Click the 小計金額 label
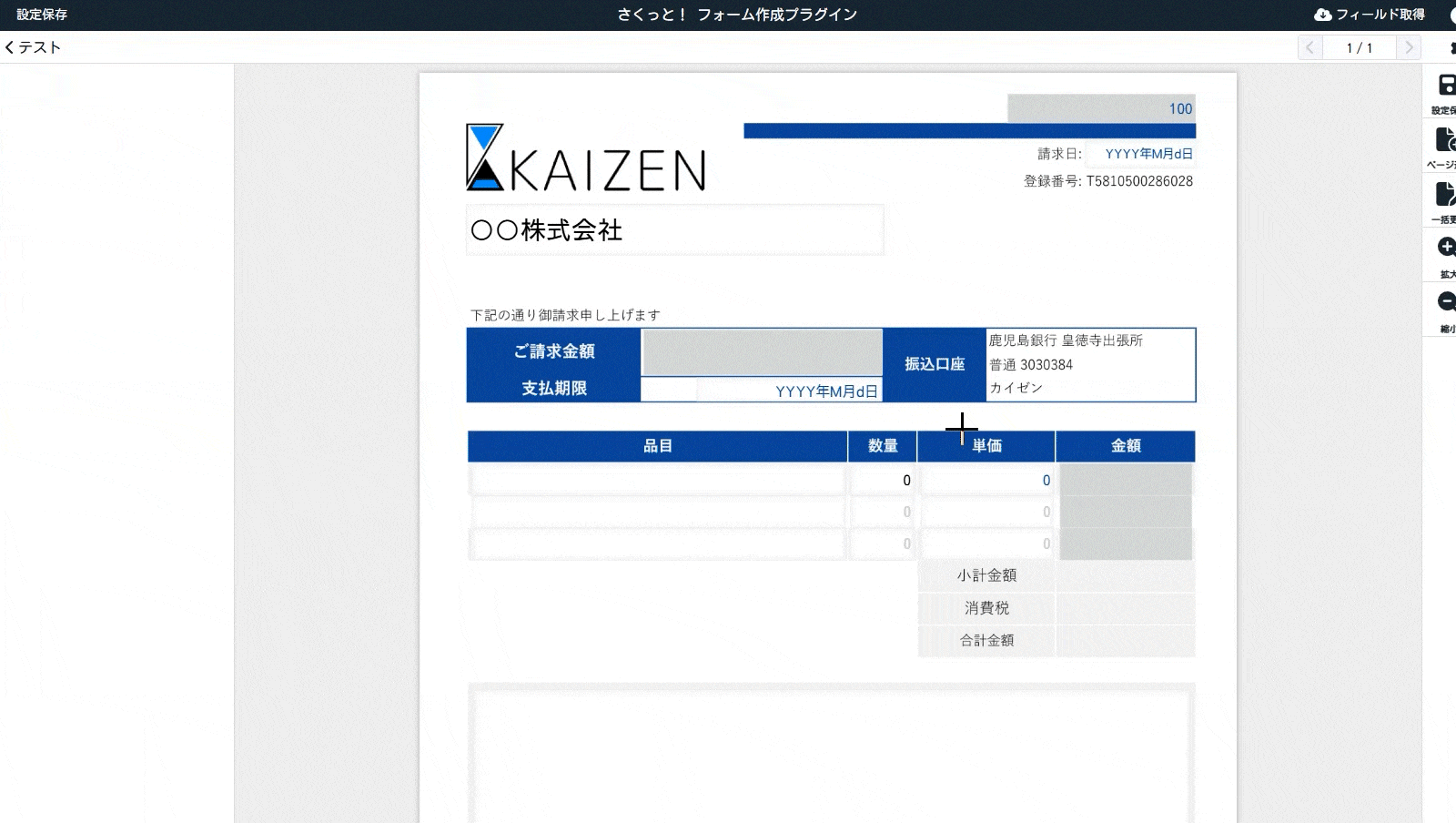1456x823 pixels. coord(986,575)
